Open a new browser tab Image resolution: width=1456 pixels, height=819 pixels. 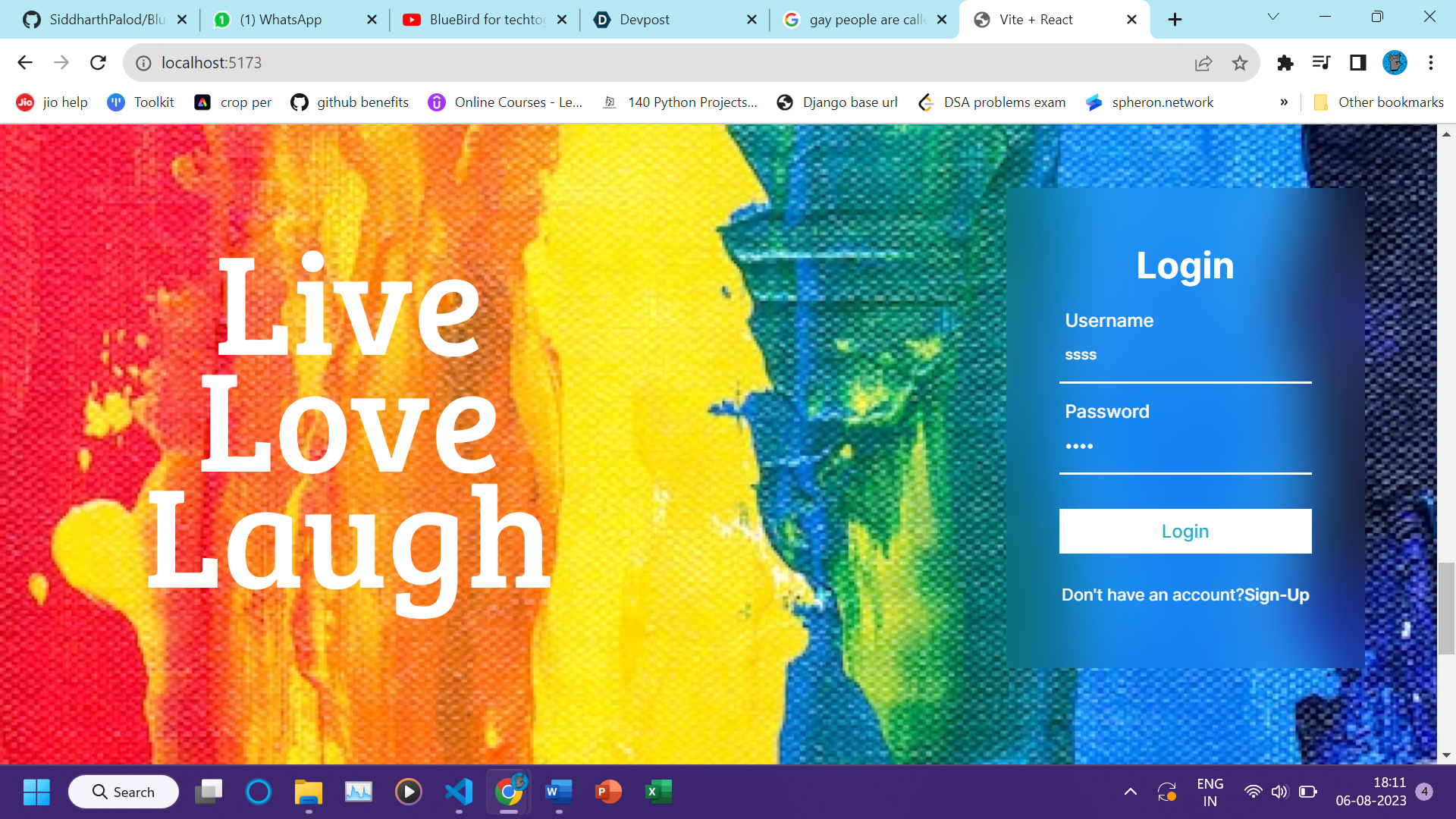1175,20
